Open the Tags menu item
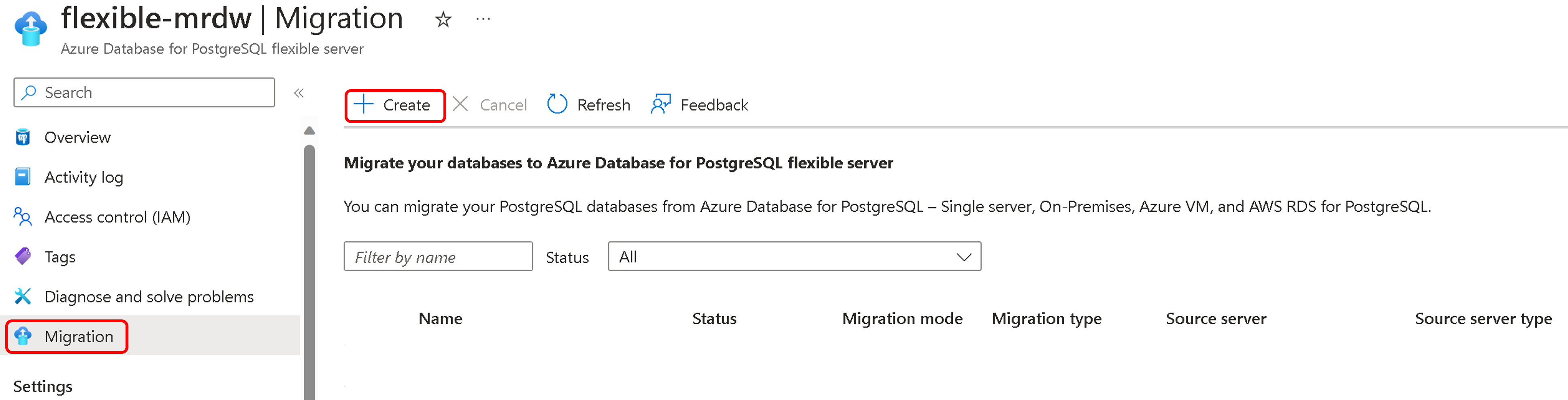 (x=60, y=257)
